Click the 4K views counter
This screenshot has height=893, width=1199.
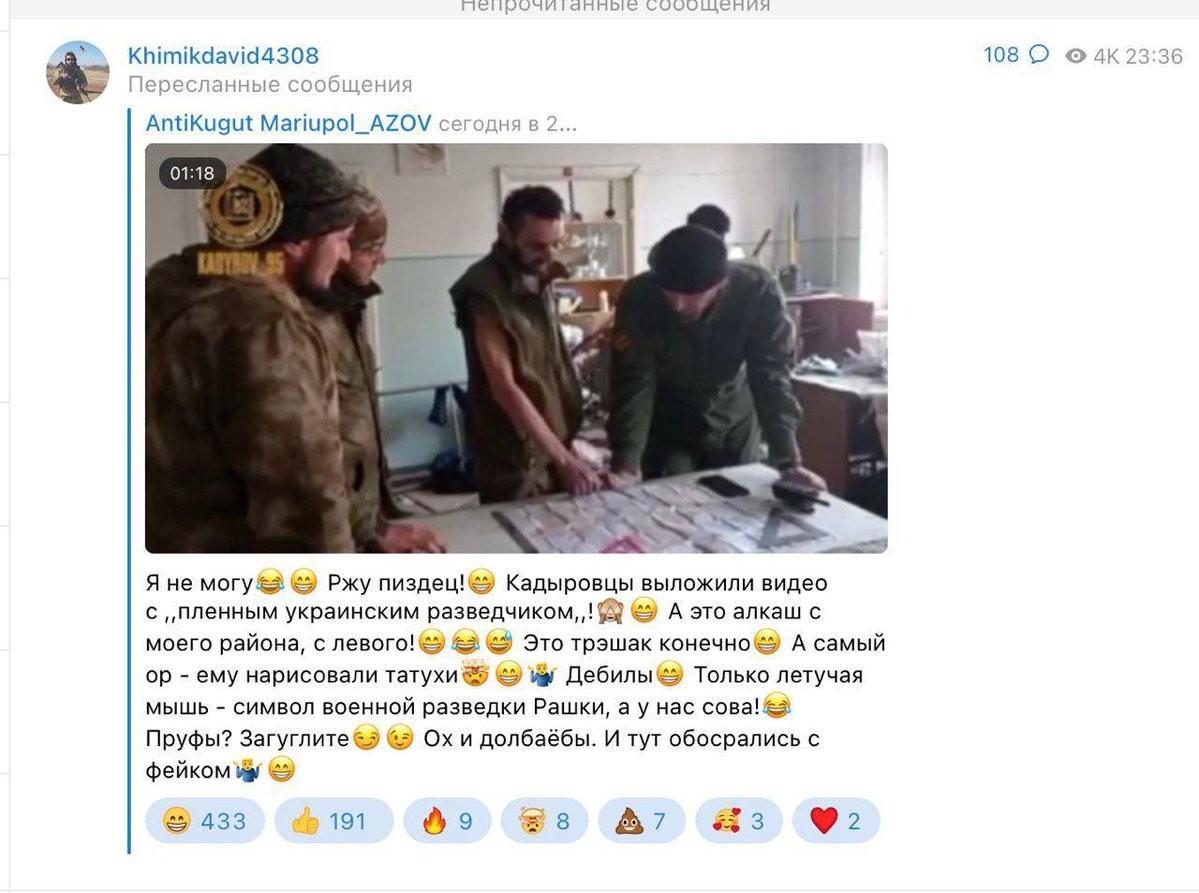1106,57
